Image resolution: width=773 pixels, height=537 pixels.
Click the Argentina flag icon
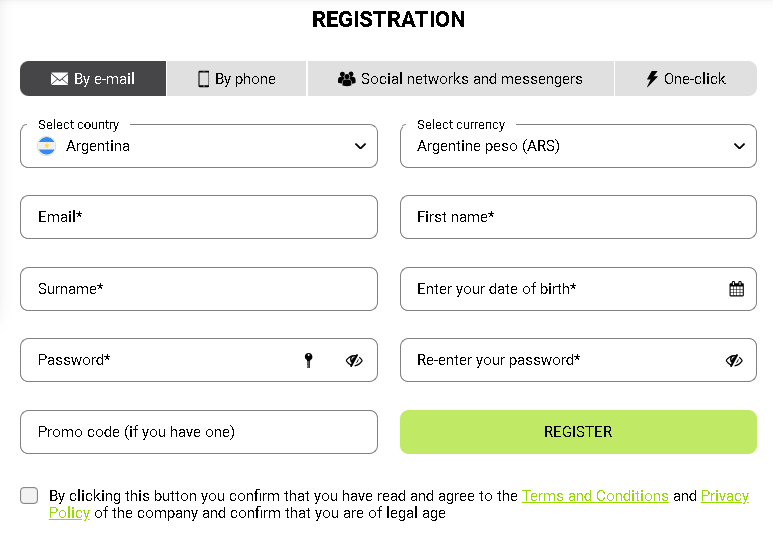(x=46, y=146)
